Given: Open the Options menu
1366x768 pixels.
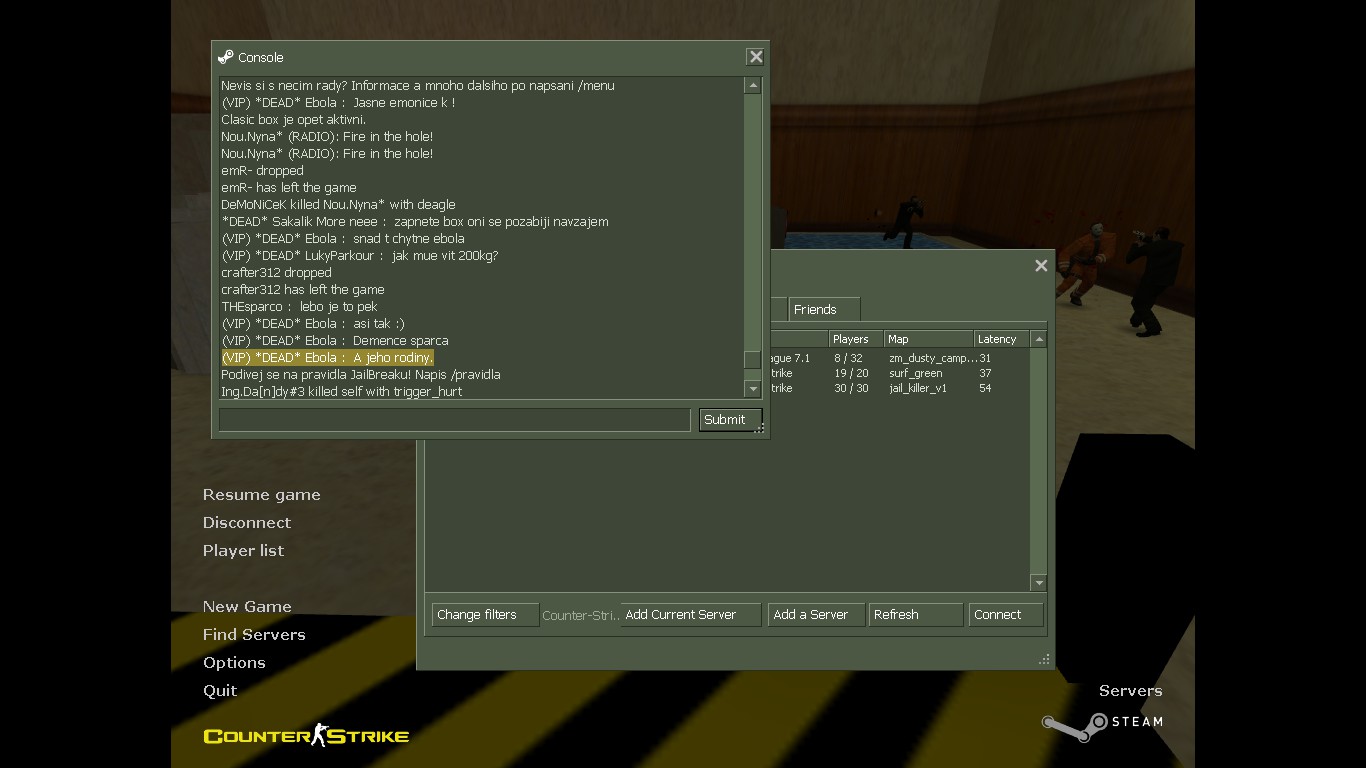Looking at the screenshot, I should tap(234, 663).
